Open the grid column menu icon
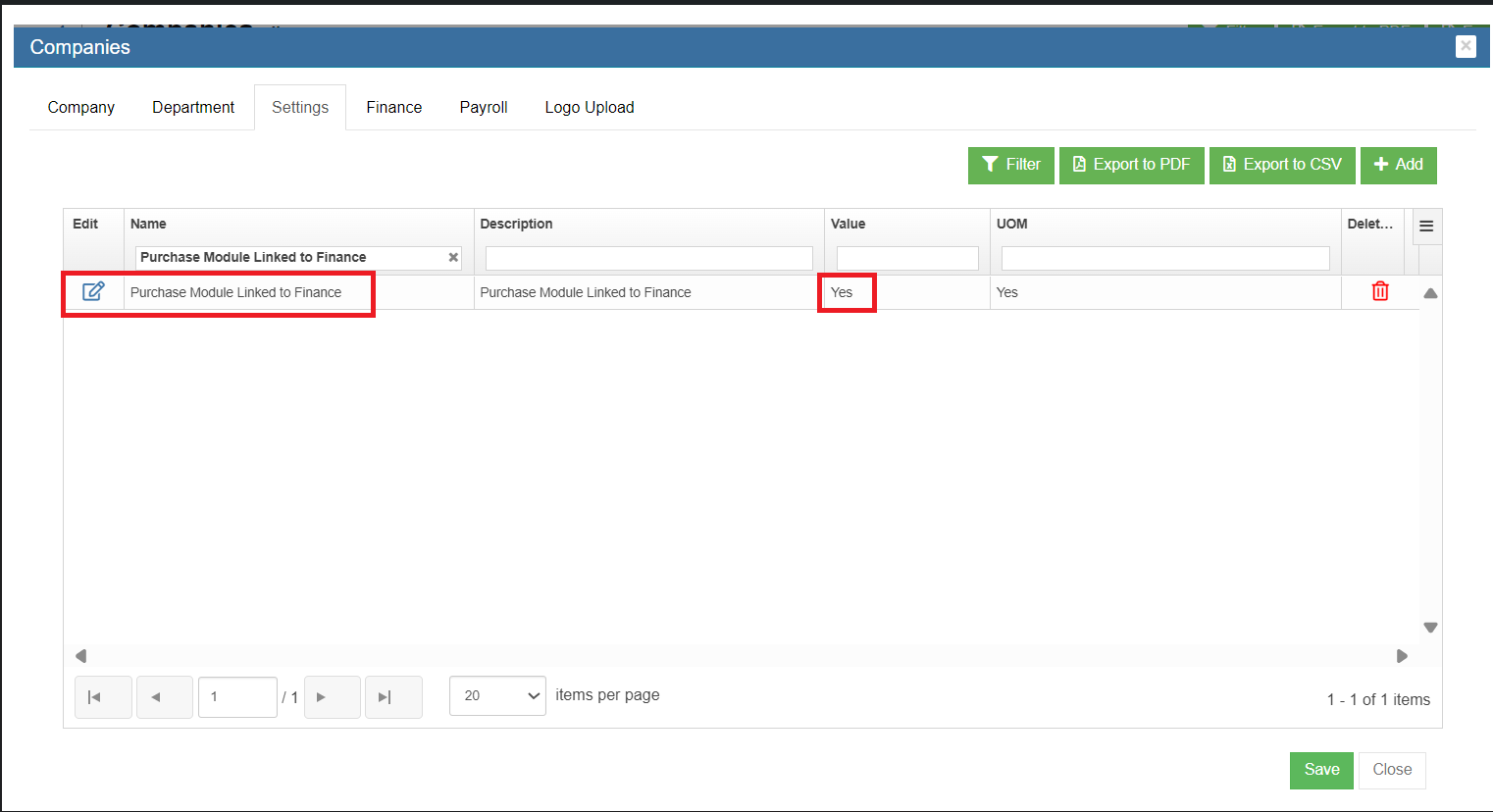Screen dimensions: 1493x812 pyautogui.click(x=1426, y=227)
